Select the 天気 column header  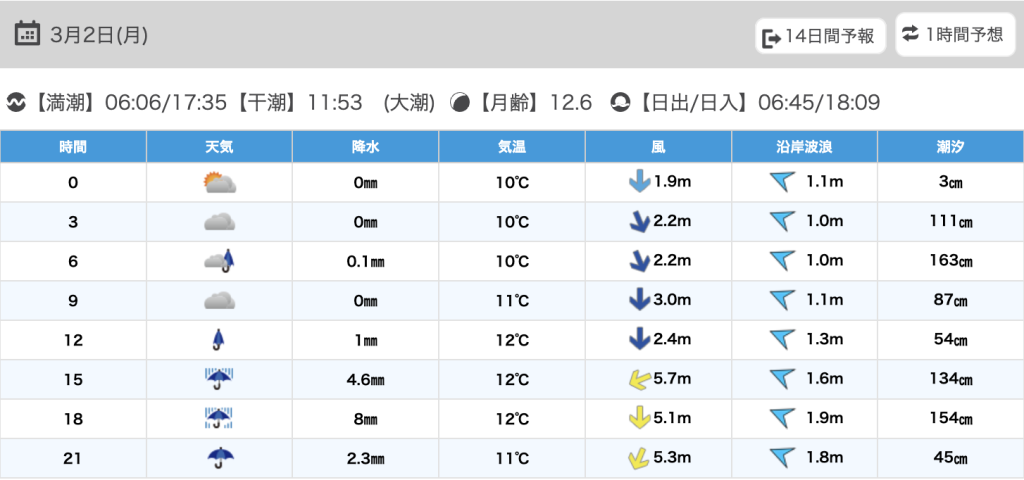[x=219, y=147]
